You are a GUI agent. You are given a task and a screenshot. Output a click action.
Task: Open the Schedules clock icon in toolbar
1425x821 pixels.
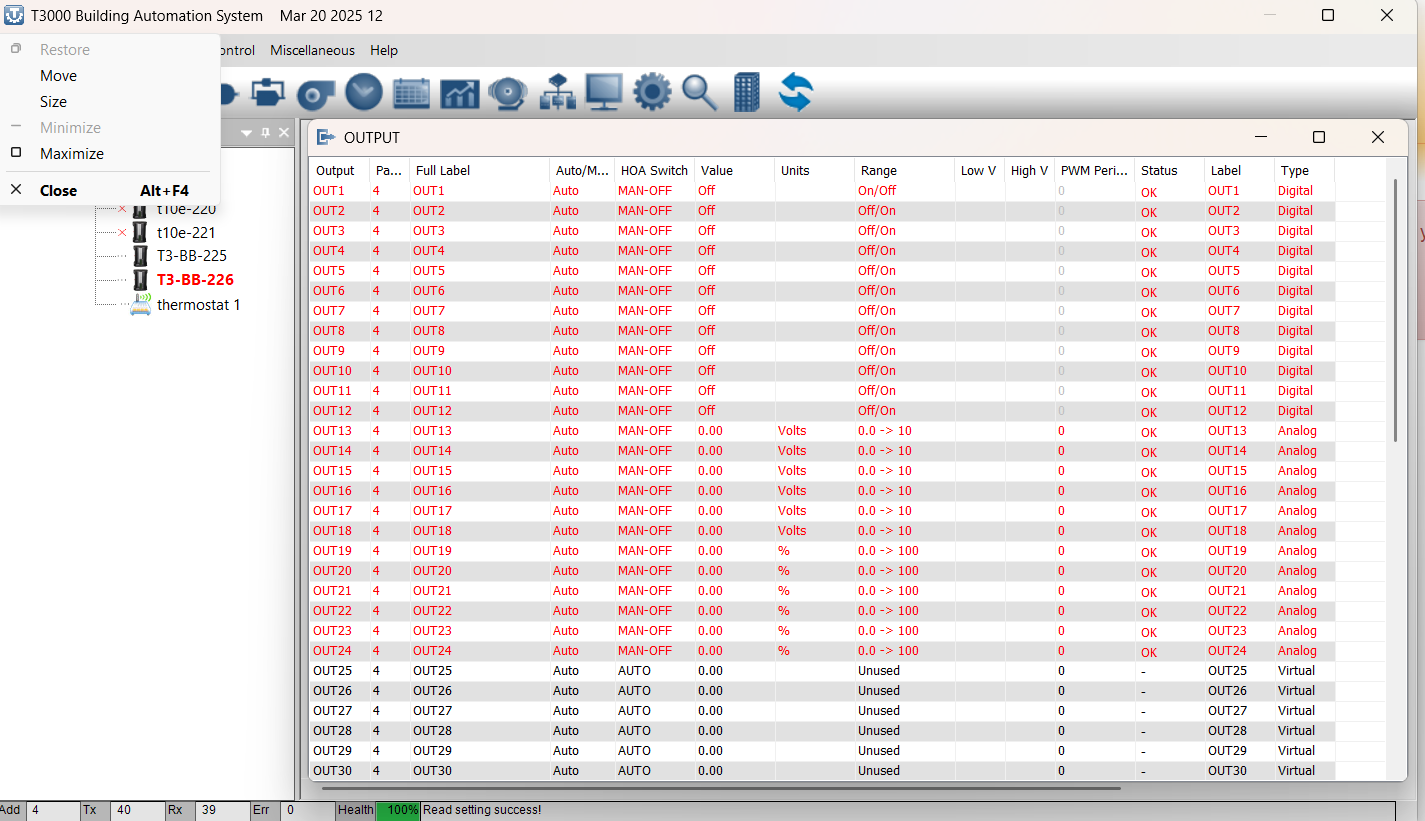[x=364, y=93]
